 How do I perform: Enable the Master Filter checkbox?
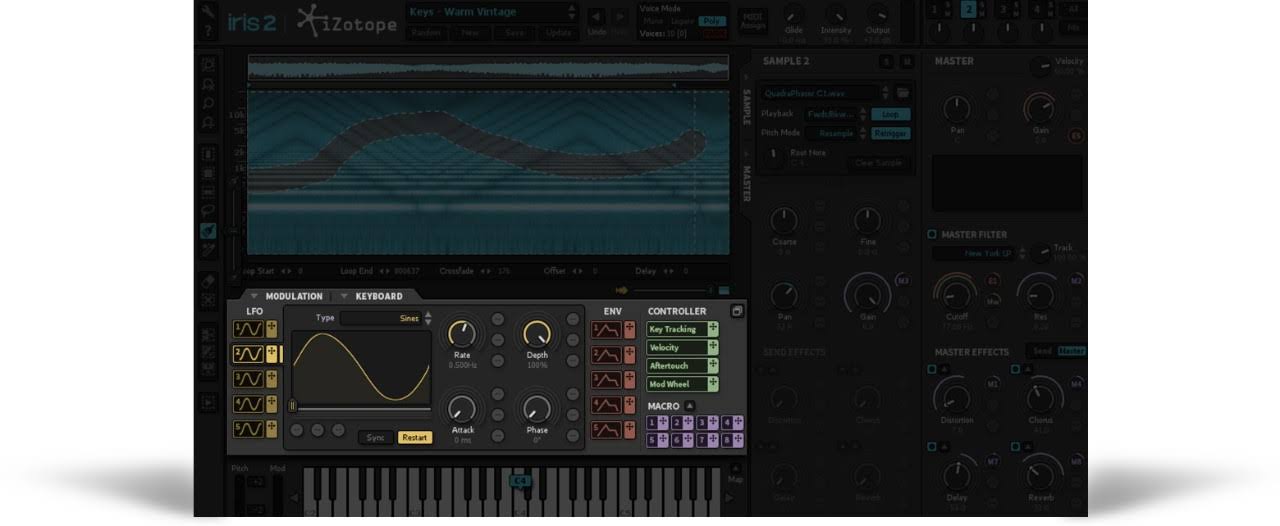click(x=932, y=234)
